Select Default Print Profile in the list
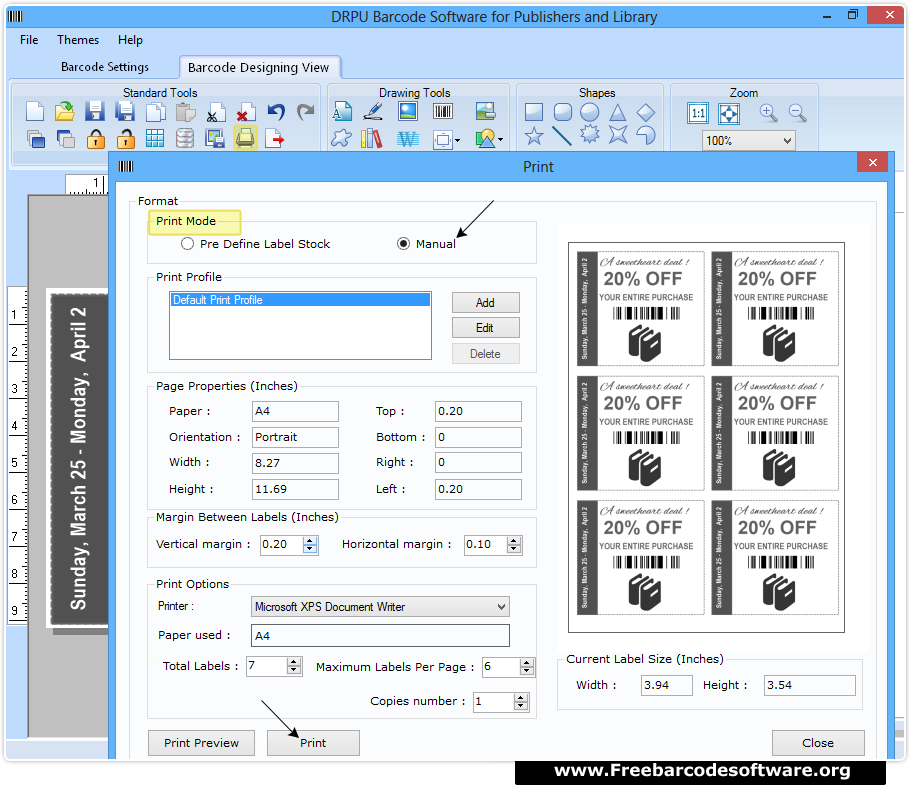This screenshot has width=910, height=785. 300,299
